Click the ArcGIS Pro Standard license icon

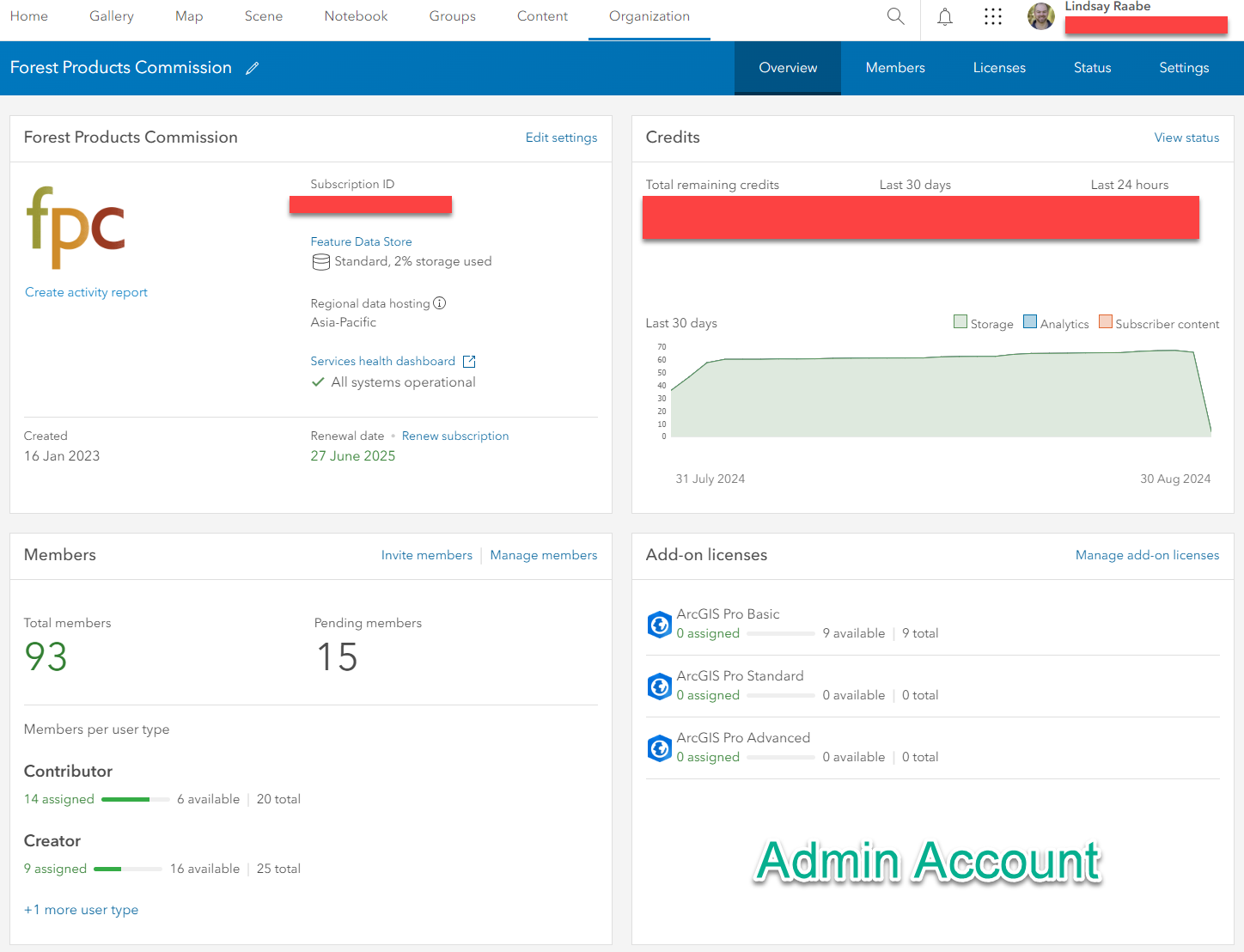pos(660,687)
